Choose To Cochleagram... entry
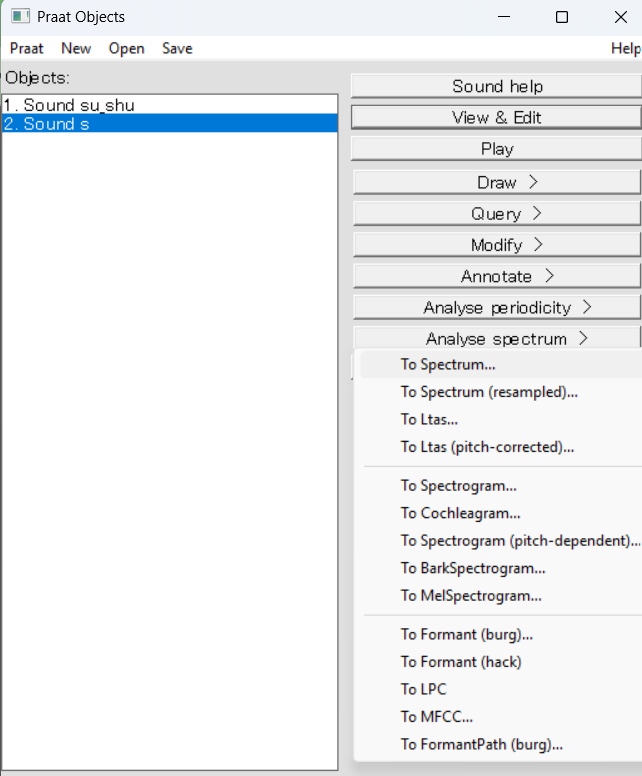 point(501,513)
